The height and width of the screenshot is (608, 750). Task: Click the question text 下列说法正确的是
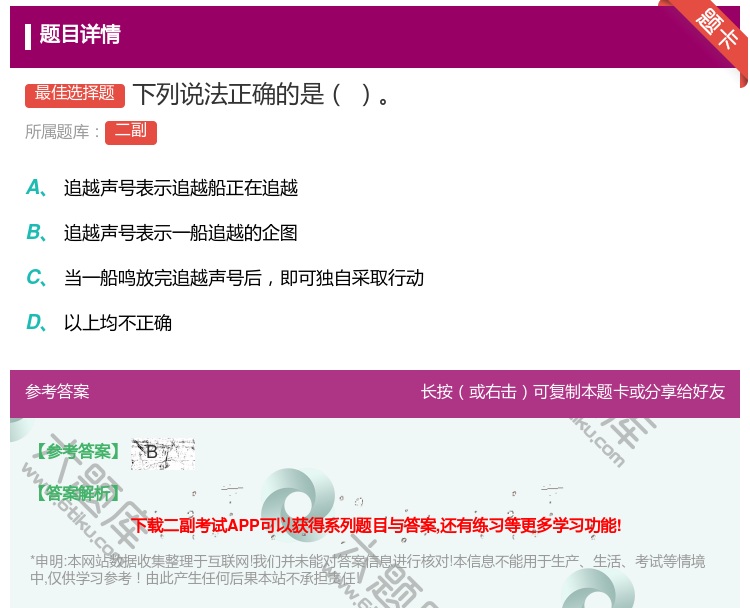262,94
